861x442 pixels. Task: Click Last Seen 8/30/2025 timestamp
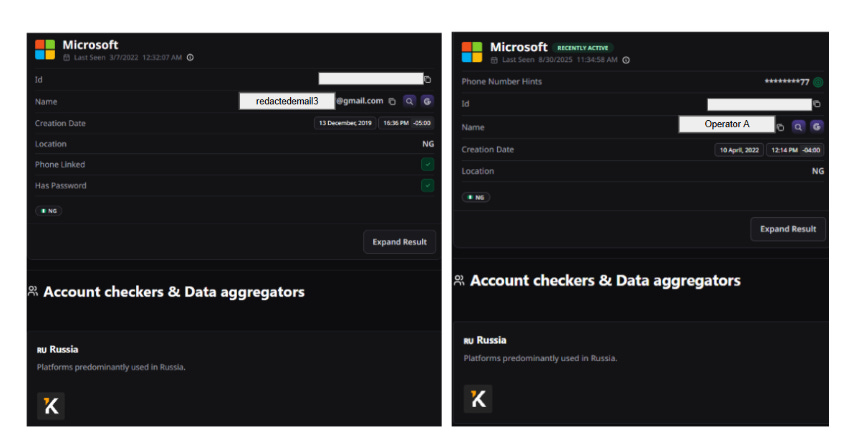coord(560,60)
